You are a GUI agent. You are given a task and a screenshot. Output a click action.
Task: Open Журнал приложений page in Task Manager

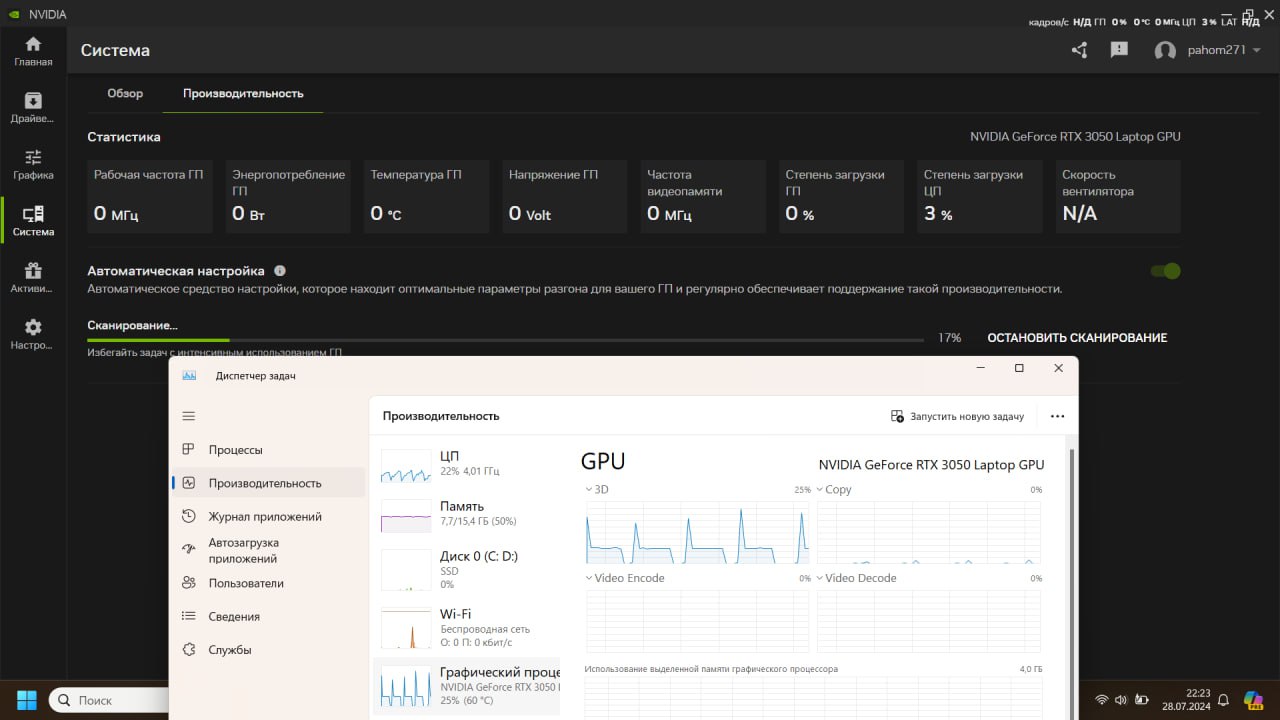pyautogui.click(x=268, y=517)
